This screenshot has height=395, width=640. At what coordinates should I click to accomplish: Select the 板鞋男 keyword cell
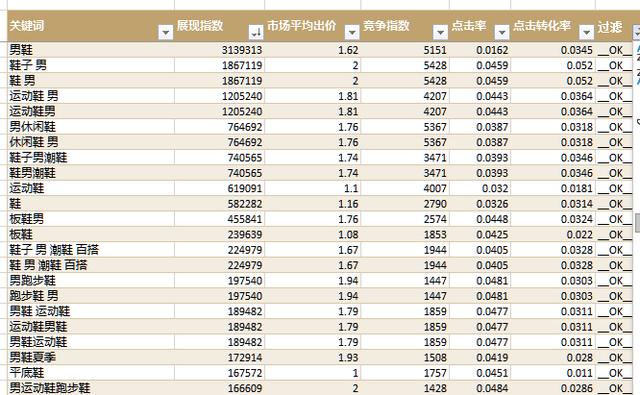click(x=91, y=219)
